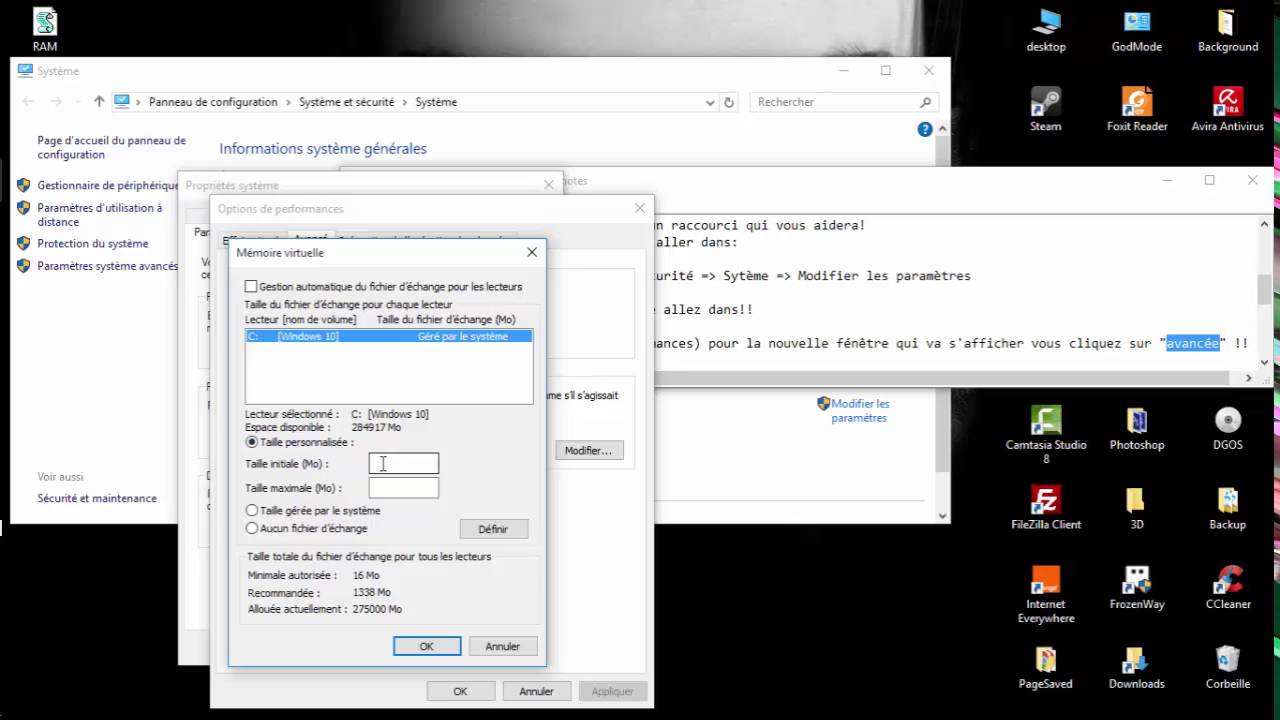Open Paramètres d'utilisation à distance

pos(99,215)
